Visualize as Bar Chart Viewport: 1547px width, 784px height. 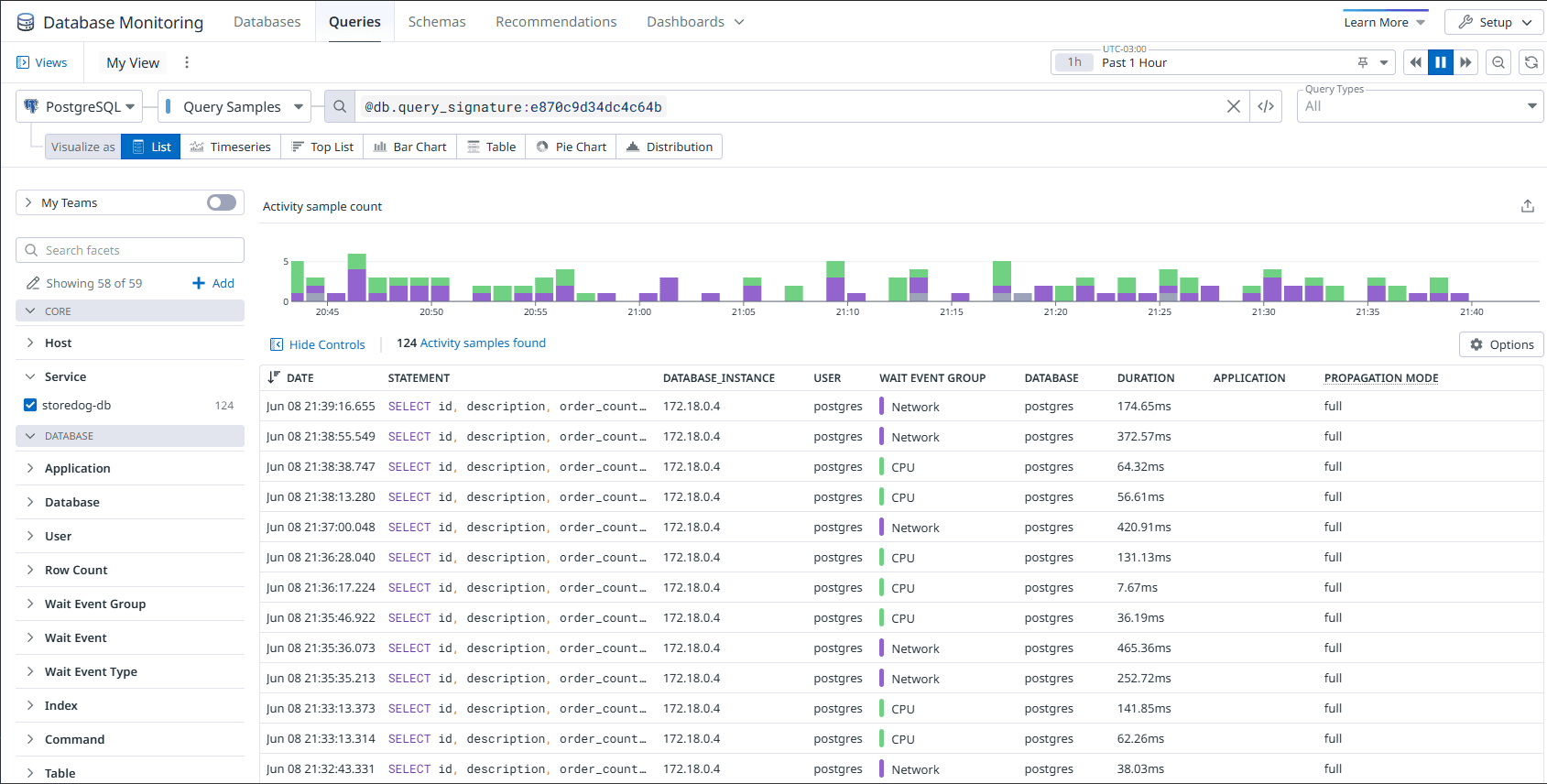click(410, 147)
